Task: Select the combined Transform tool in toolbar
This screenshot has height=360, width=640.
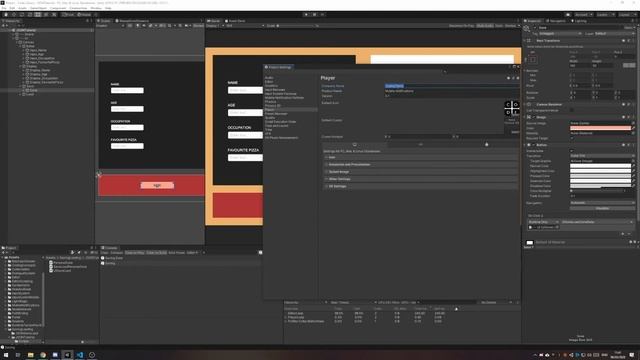Action: click(x=46, y=14)
